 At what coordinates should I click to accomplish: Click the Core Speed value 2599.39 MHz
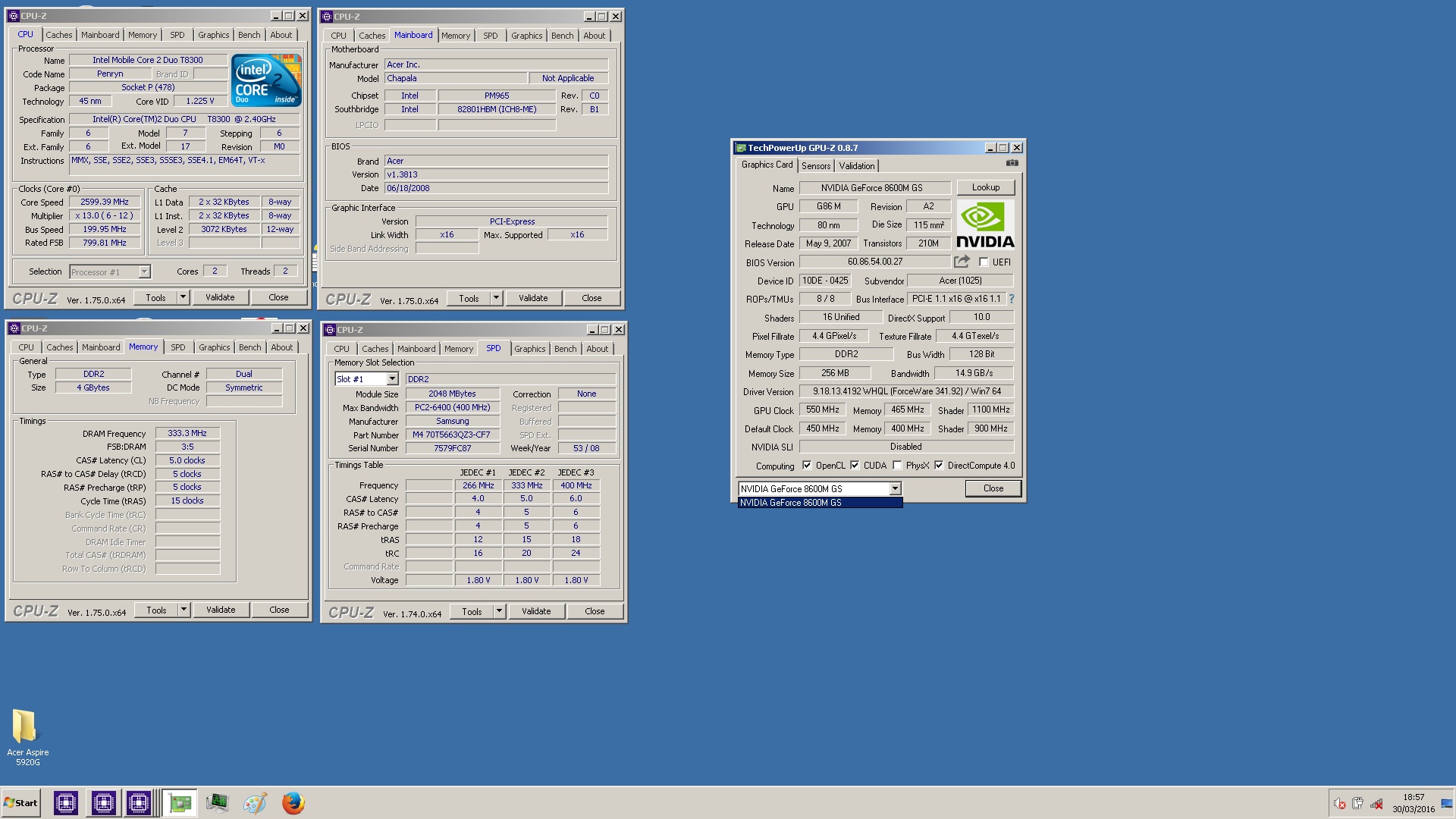pos(105,202)
